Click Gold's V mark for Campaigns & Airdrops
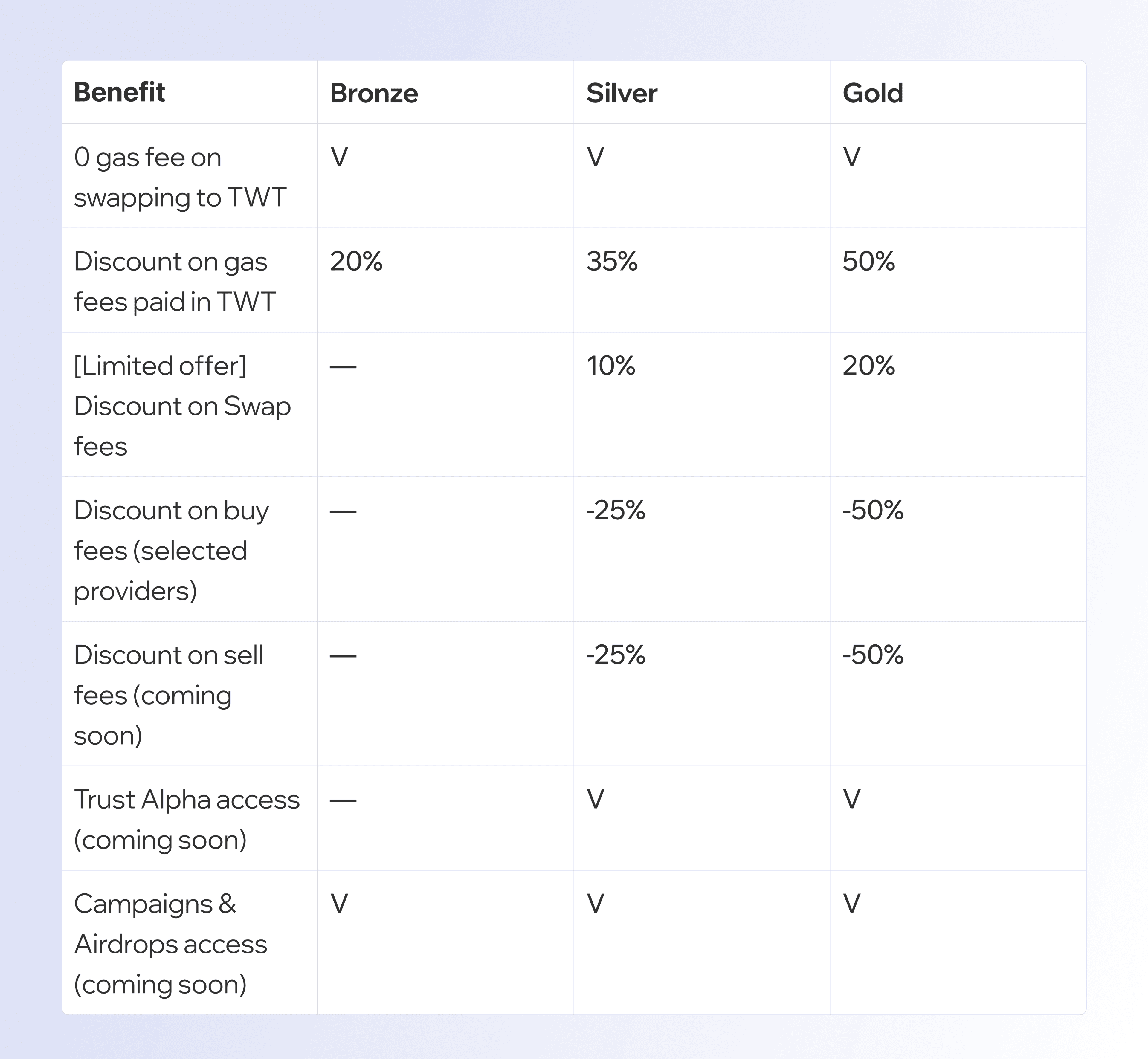The height and width of the screenshot is (1059, 1148). point(852,904)
